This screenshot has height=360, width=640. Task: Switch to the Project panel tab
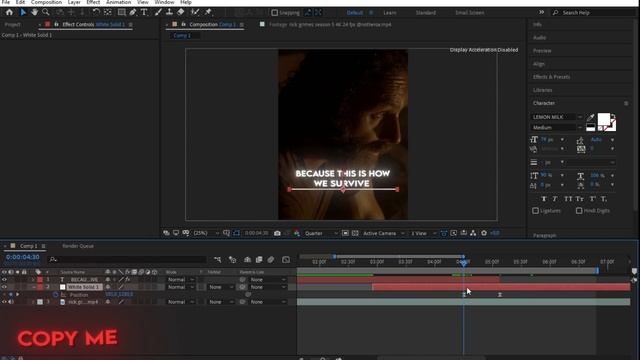[x=12, y=24]
